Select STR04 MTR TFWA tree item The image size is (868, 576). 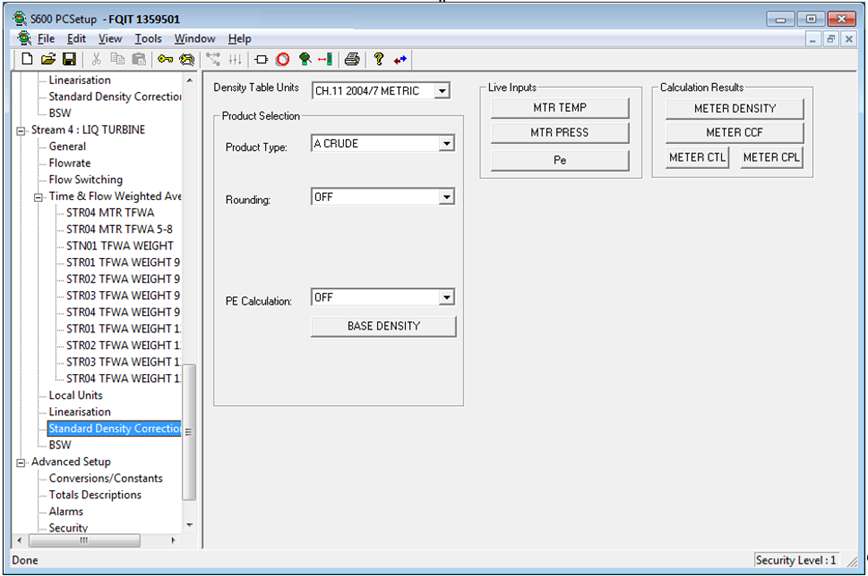(x=110, y=212)
